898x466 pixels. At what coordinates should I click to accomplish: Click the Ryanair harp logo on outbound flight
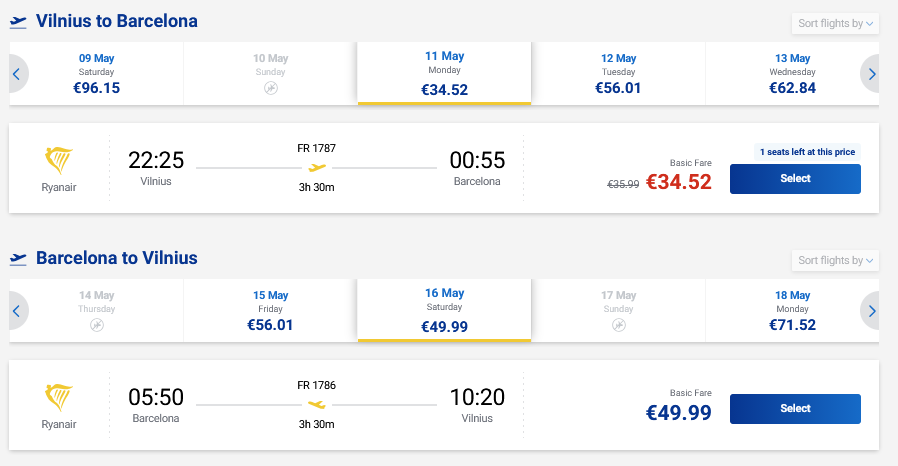59,160
